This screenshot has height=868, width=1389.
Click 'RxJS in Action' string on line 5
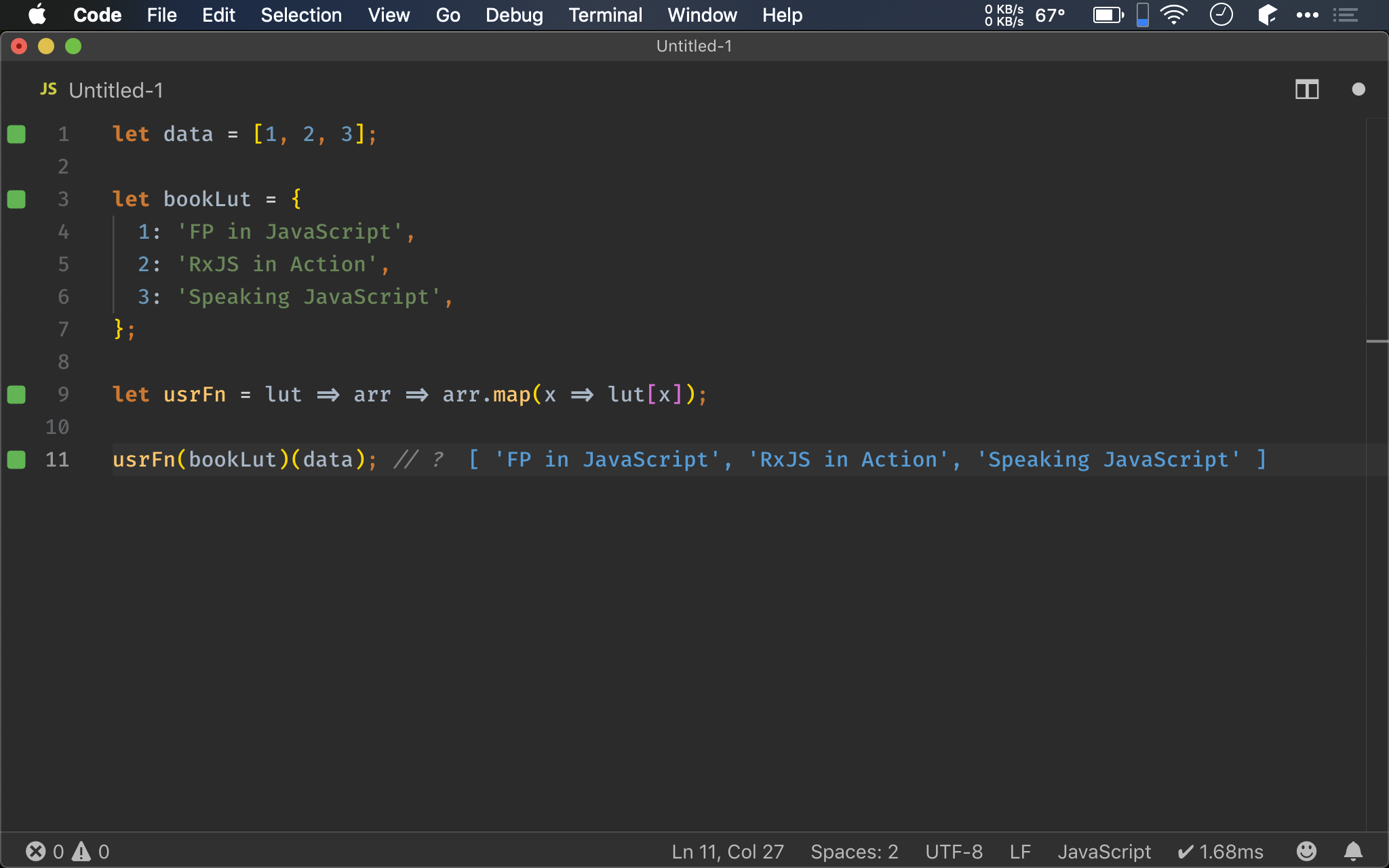277,264
